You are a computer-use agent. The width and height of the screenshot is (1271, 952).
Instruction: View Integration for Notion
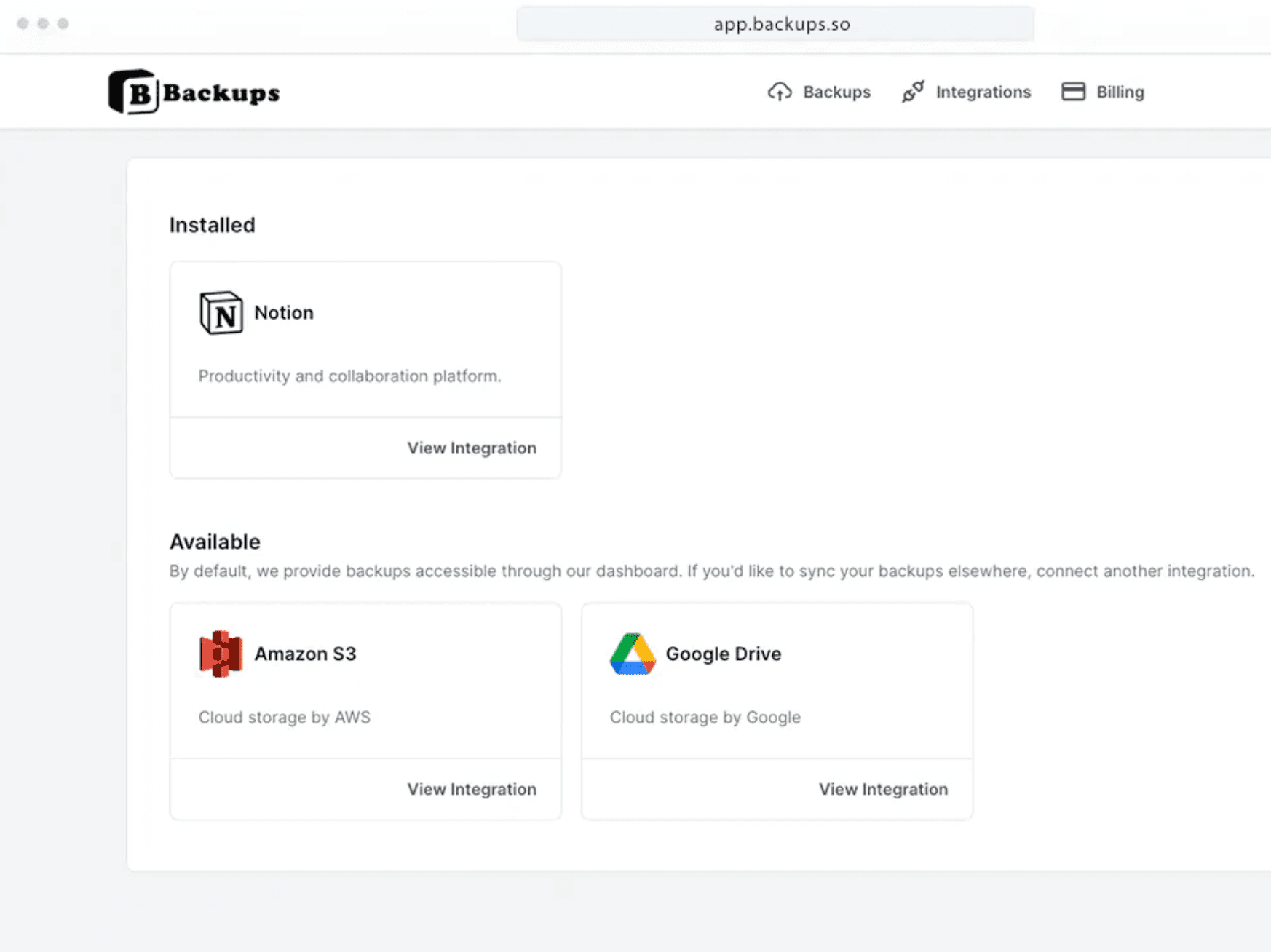click(472, 448)
